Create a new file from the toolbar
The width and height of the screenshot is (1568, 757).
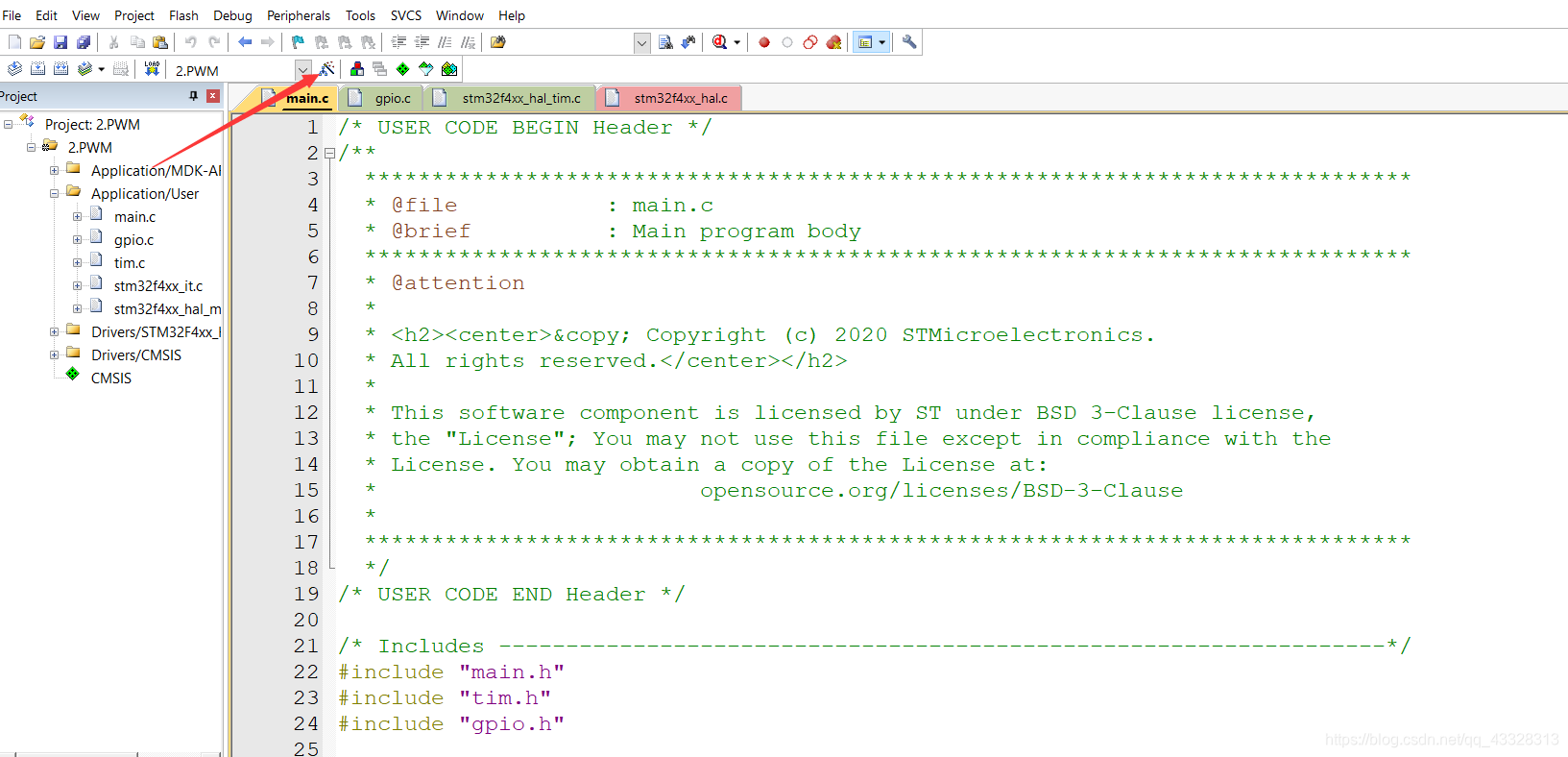click(14, 42)
